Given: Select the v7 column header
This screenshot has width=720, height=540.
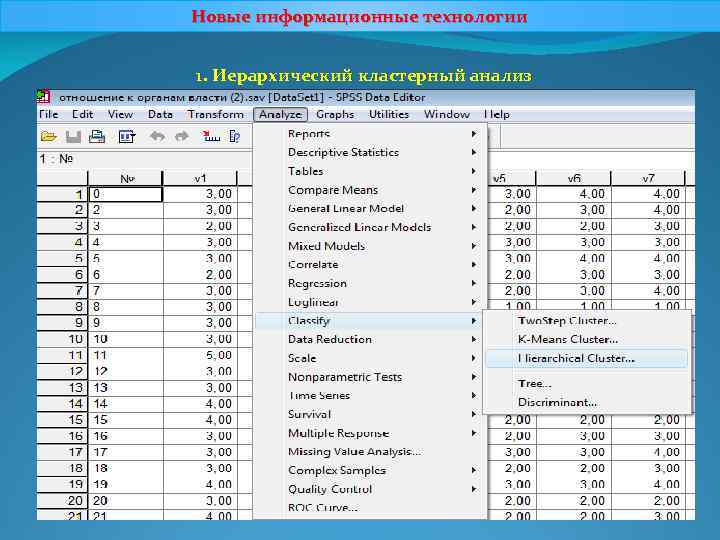Looking at the screenshot, I should 648,179.
